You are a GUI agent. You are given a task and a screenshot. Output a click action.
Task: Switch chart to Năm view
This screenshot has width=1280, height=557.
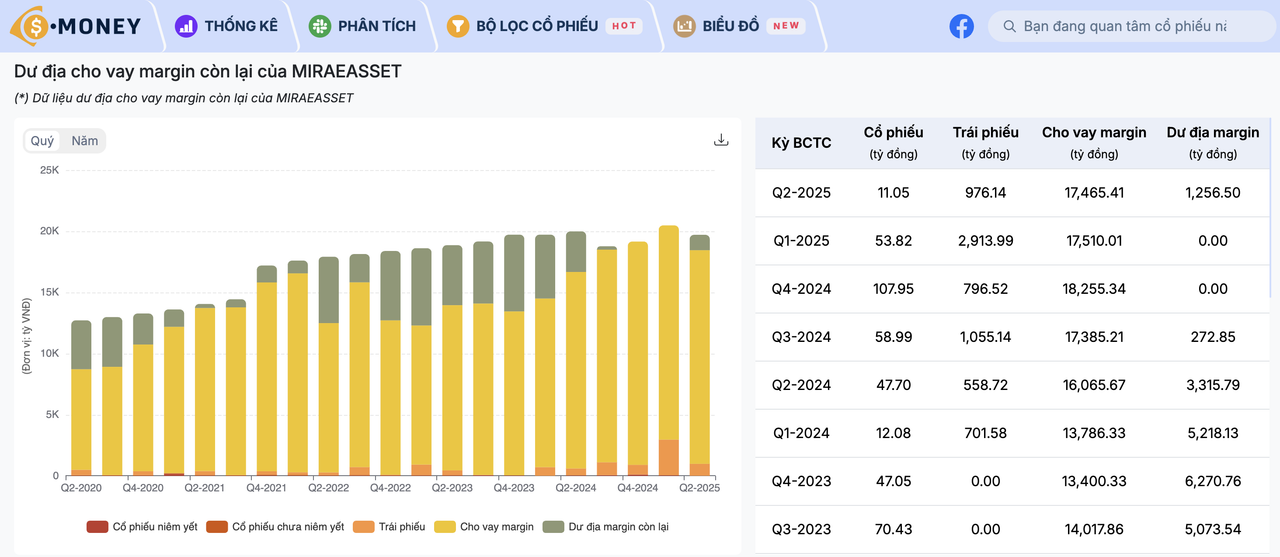[85, 141]
